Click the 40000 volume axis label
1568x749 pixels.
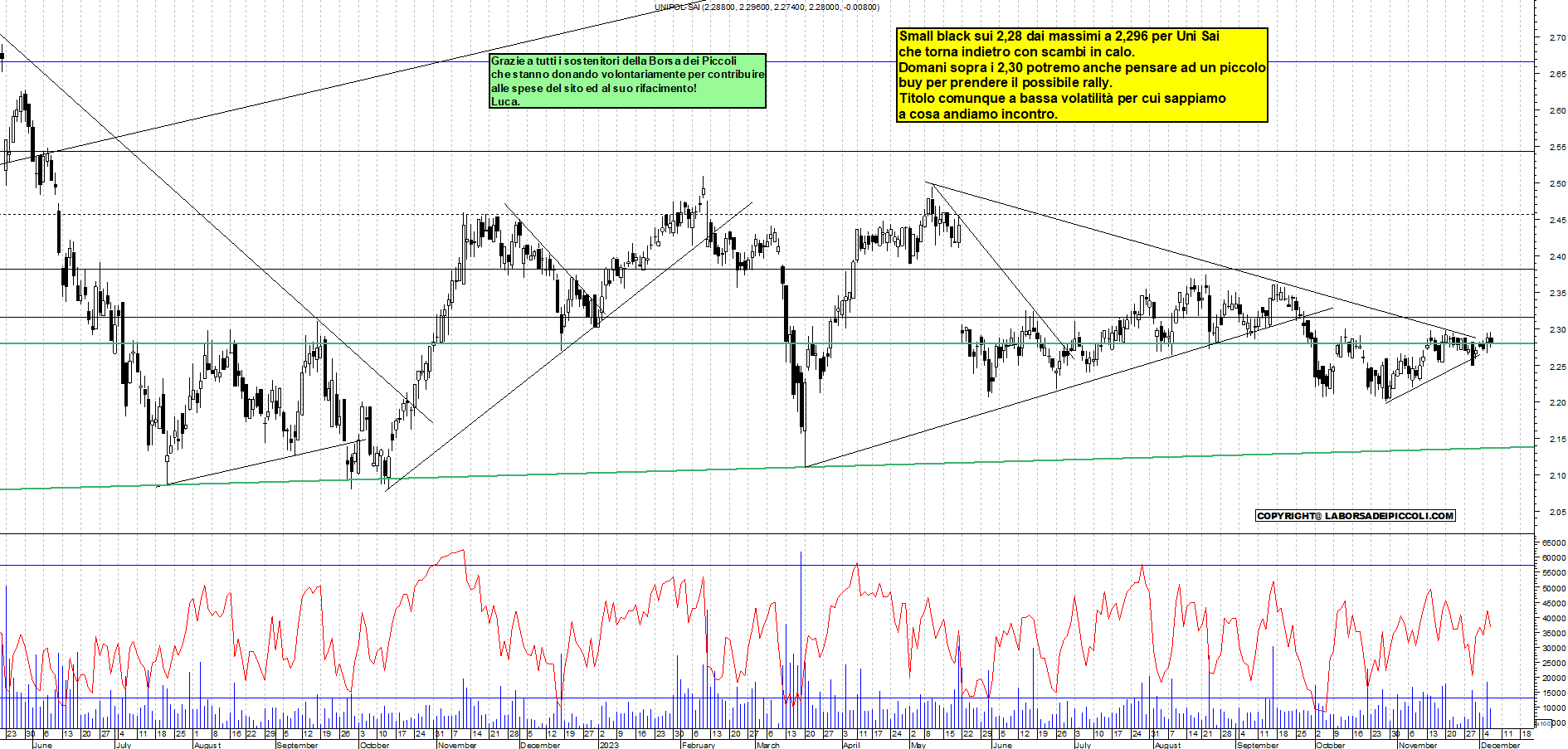pyautogui.click(x=1554, y=618)
